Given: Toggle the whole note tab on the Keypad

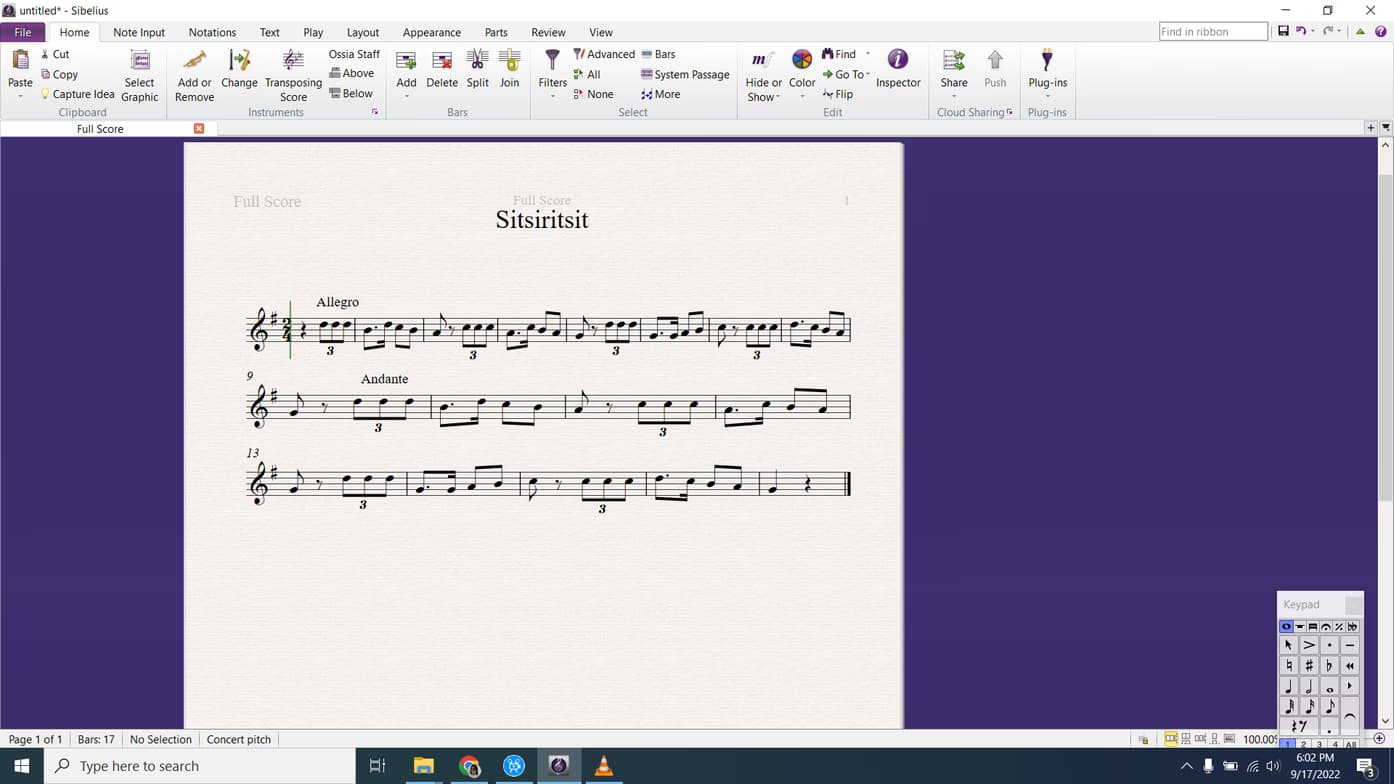Looking at the screenshot, I should (x=1288, y=627).
